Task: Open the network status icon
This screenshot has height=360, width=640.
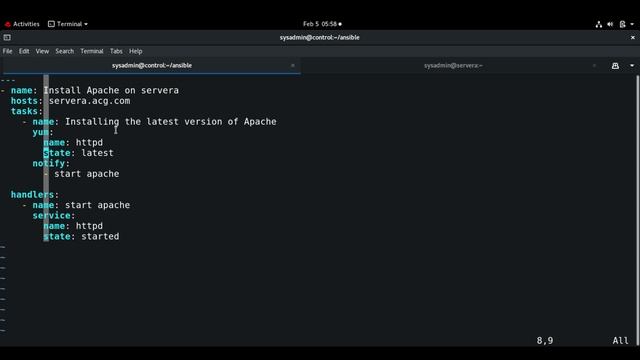Action: [x=598, y=24]
